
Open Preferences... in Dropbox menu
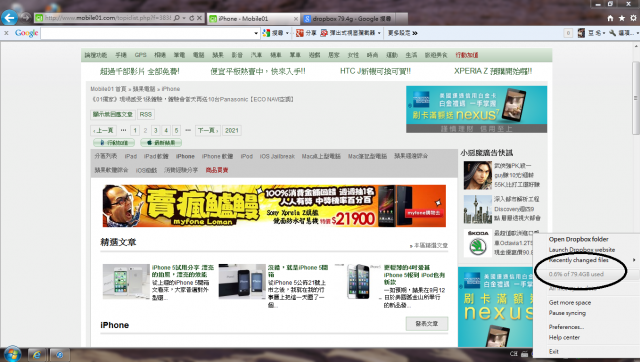566,327
